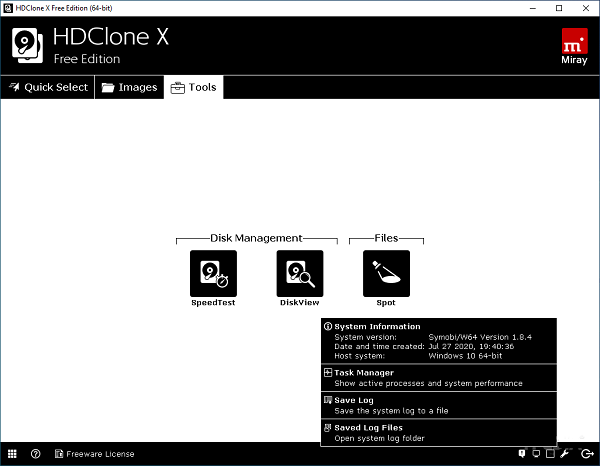Click the Freeware License link
The height and width of the screenshot is (466, 600).
click(95, 454)
